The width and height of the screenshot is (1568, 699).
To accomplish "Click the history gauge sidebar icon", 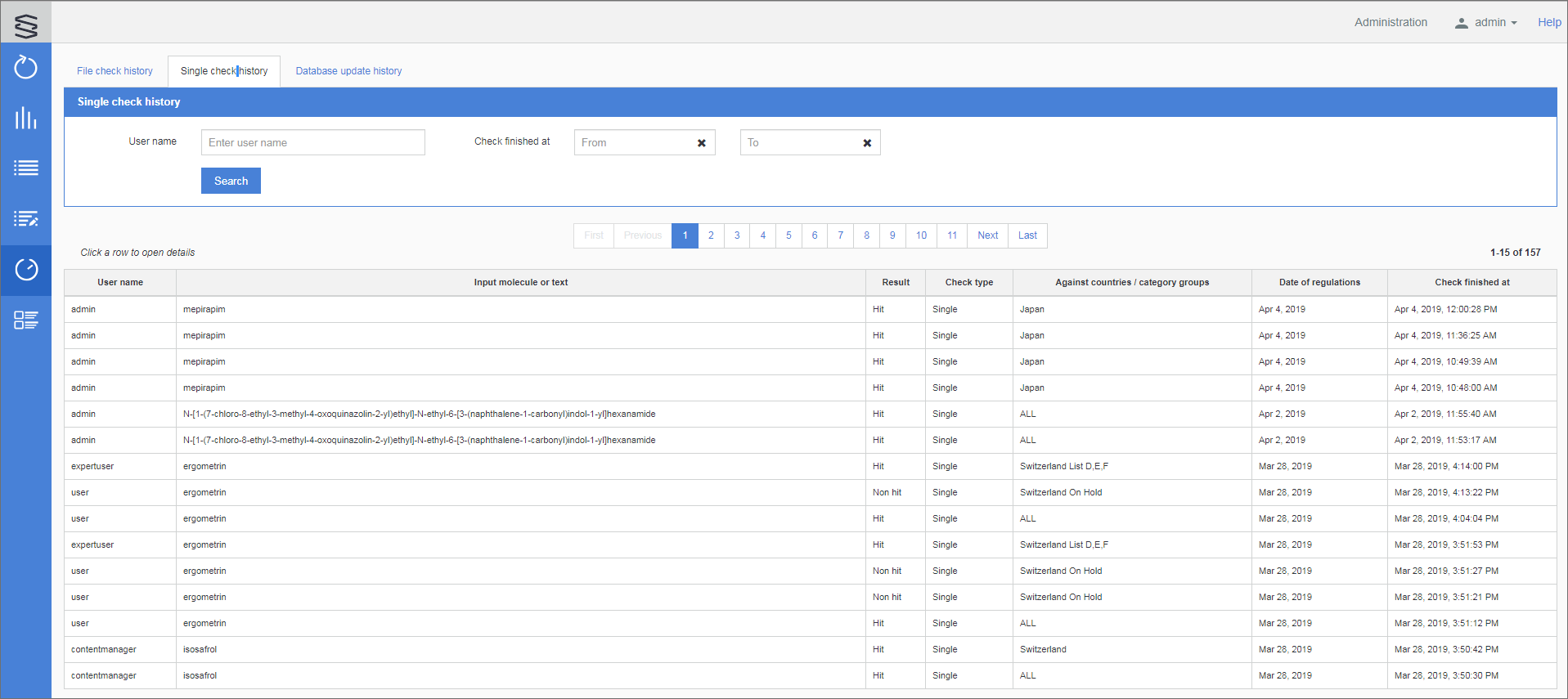I will tap(26, 270).
